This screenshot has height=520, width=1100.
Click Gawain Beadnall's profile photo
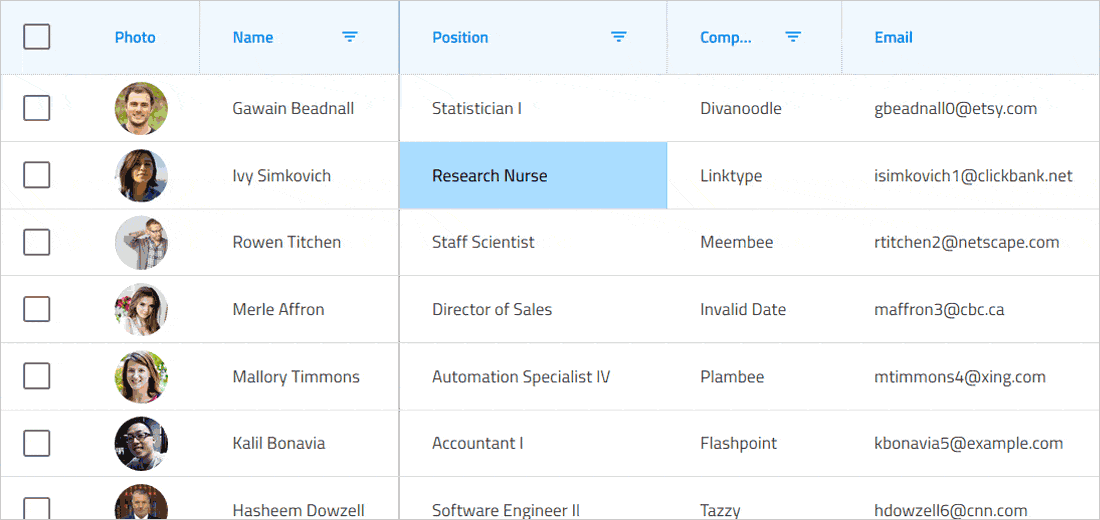pyautogui.click(x=141, y=108)
